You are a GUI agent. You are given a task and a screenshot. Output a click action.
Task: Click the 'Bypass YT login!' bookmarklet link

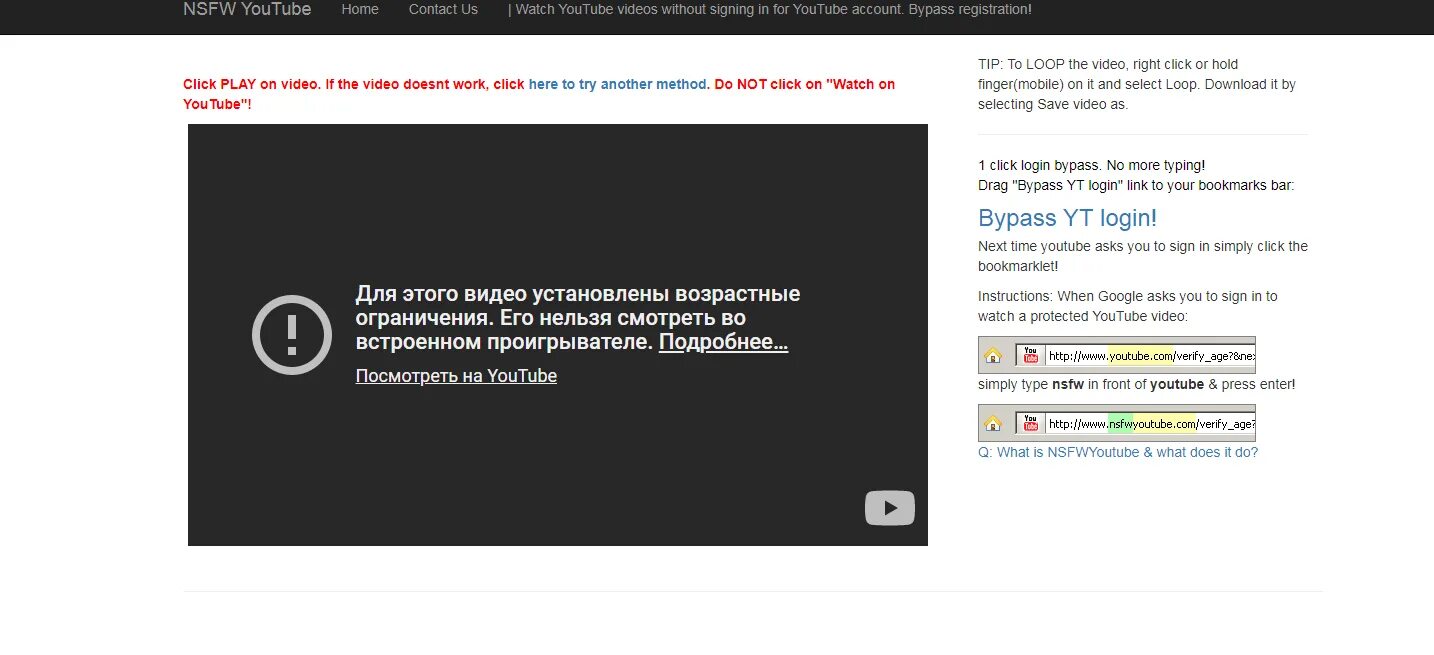(1067, 218)
